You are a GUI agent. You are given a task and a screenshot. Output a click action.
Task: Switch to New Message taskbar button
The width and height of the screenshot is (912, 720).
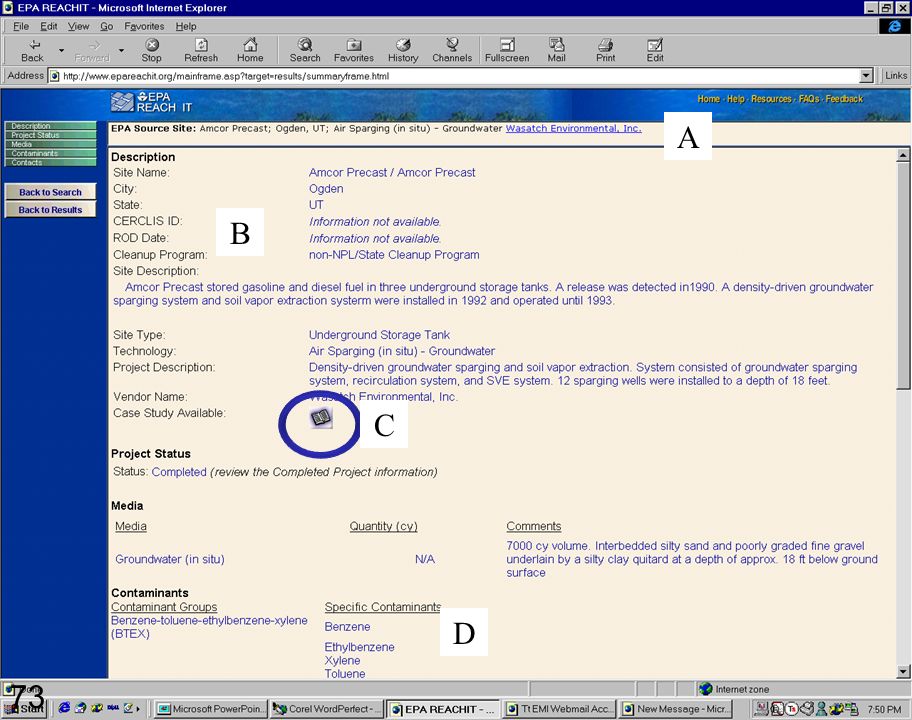(x=675, y=709)
